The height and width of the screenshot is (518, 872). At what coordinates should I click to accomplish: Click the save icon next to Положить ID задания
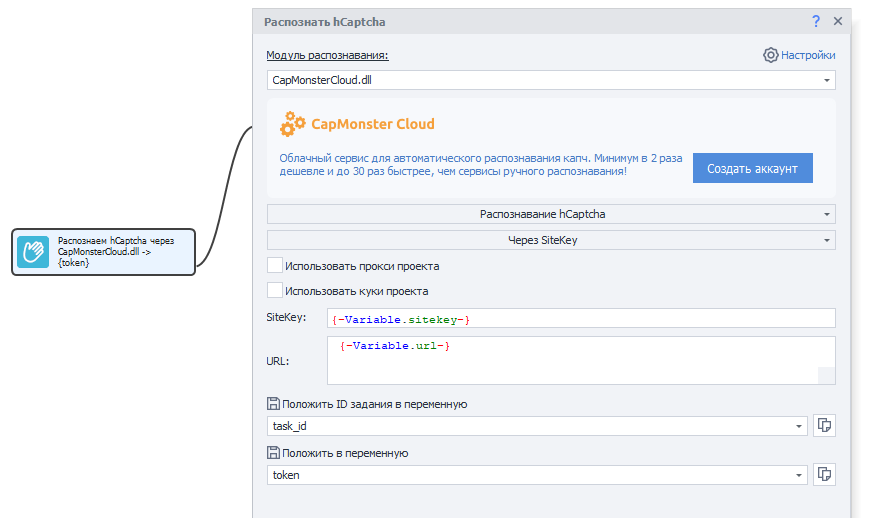coord(273,404)
